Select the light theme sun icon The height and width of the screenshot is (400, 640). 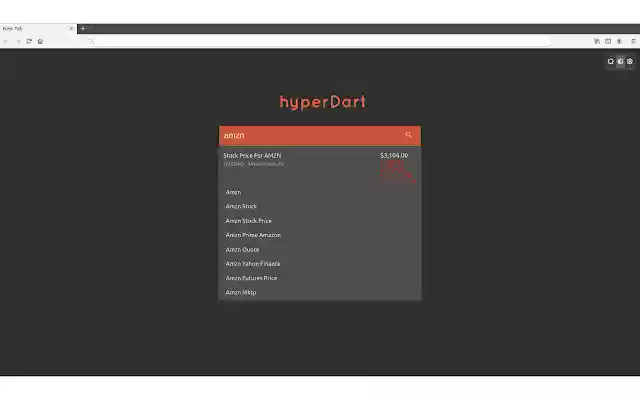[x=611, y=62]
